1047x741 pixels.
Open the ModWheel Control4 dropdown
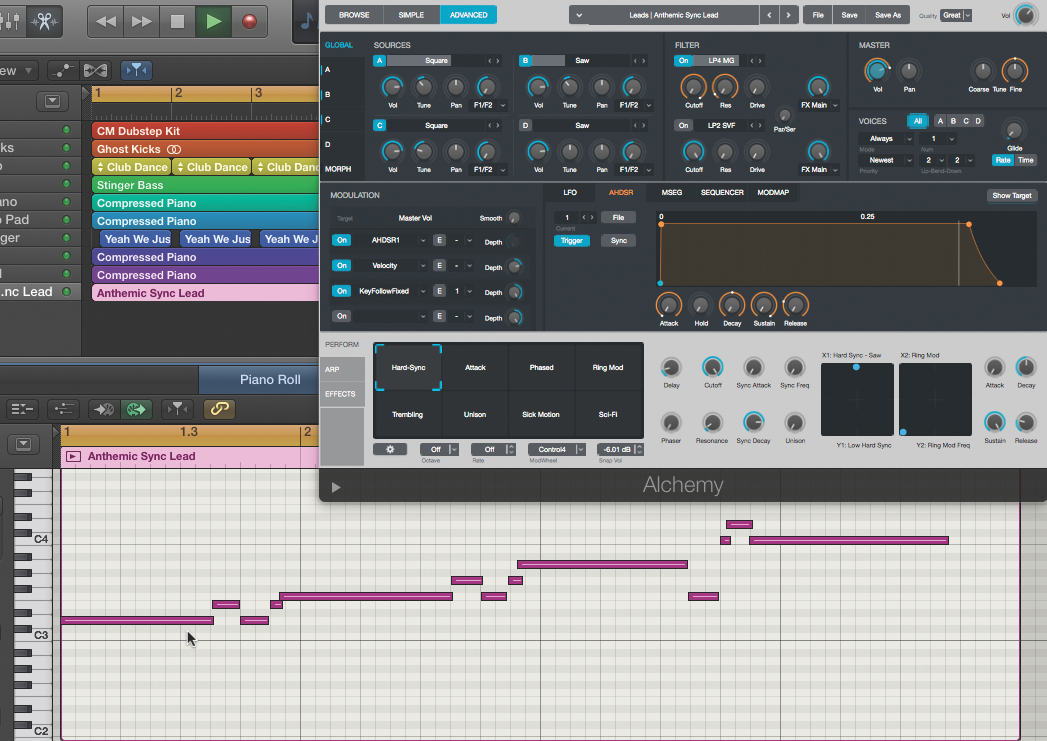(x=557, y=449)
